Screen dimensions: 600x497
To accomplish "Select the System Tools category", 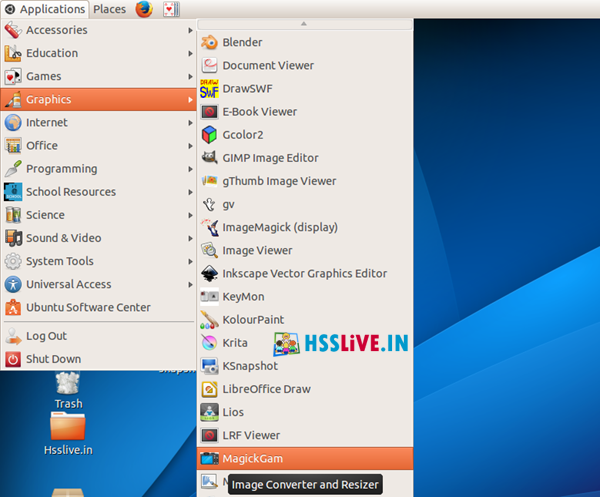I will coord(99,261).
